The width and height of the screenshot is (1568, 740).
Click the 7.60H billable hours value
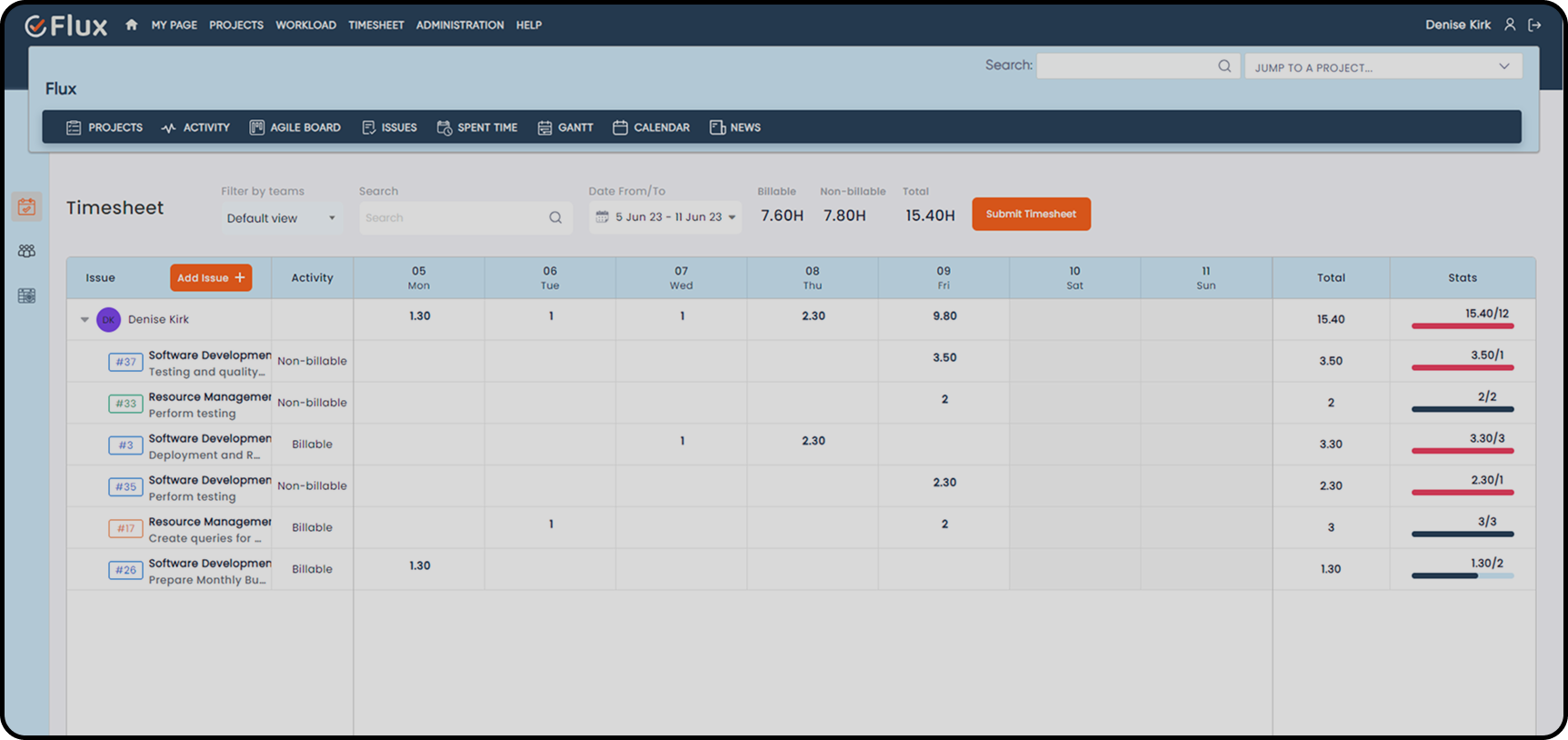(782, 215)
